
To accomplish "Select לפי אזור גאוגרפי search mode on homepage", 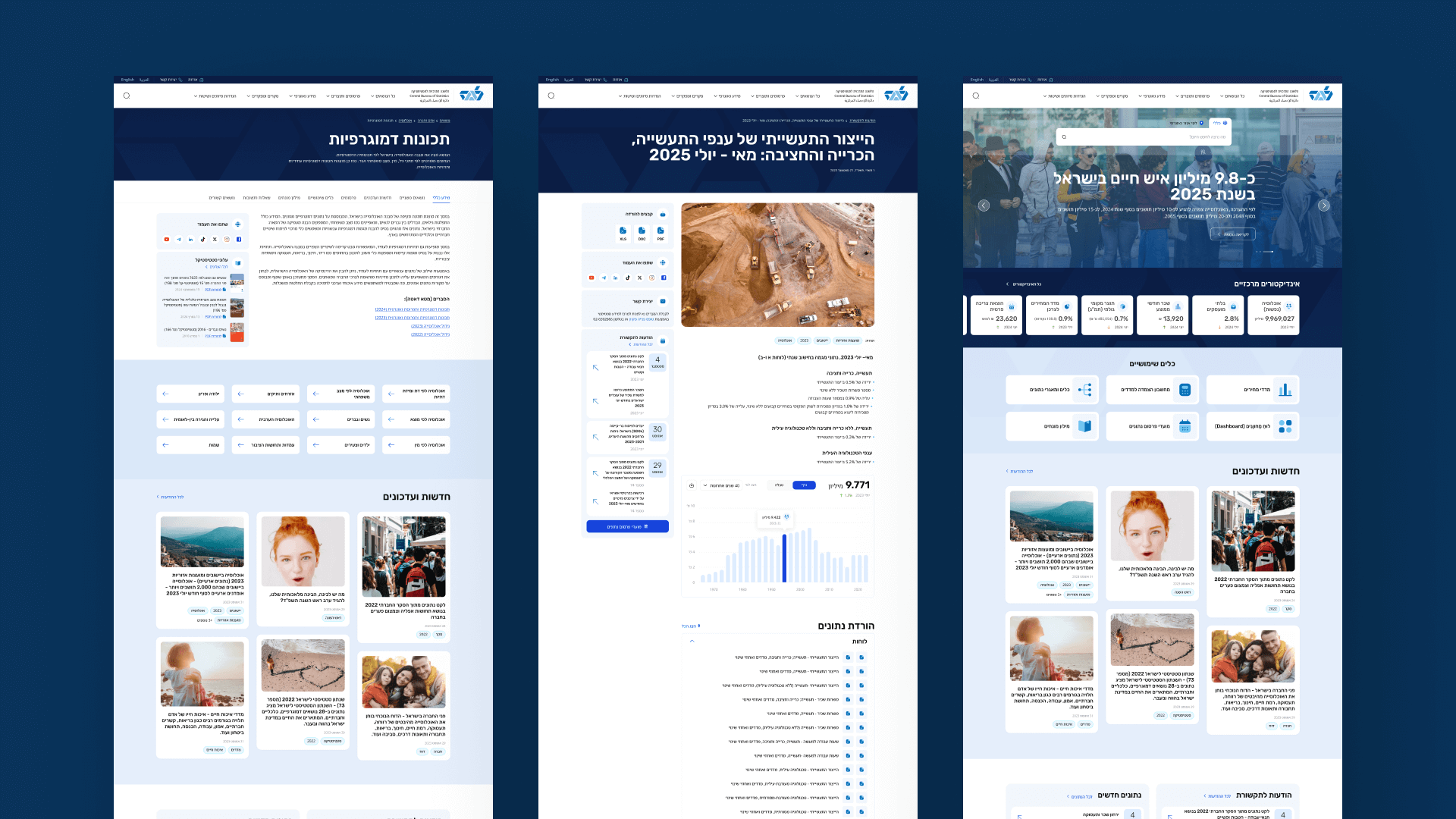I will [1187, 123].
